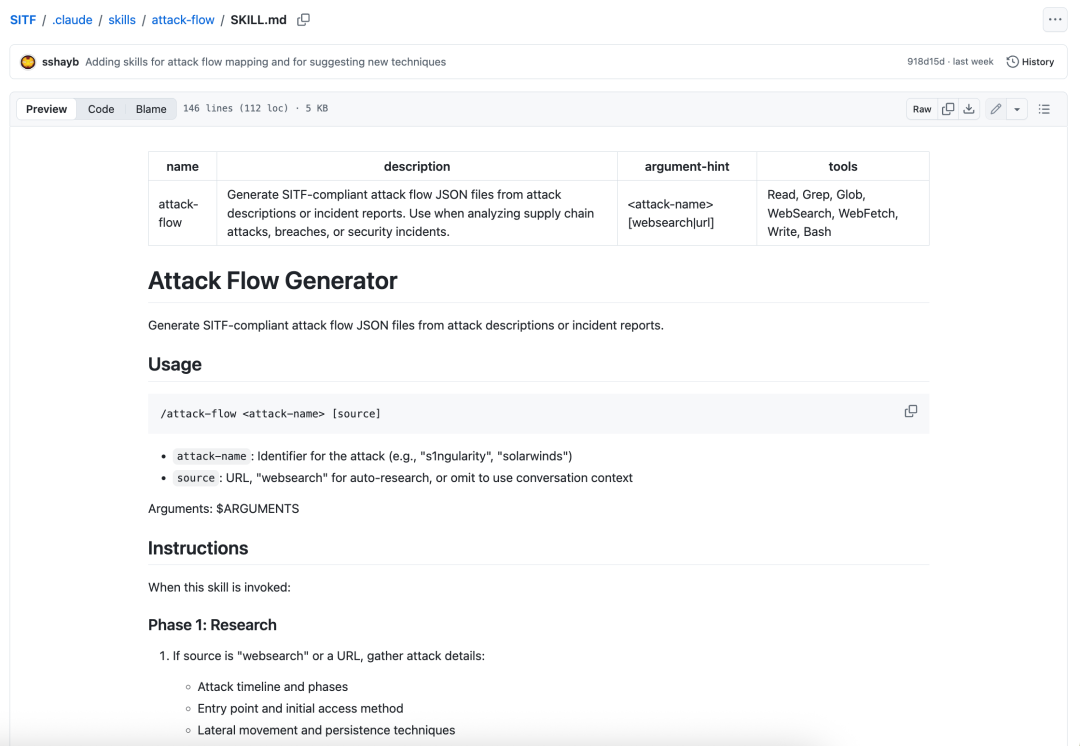
Task: Open the three-dot more options menu
Action: (x=1055, y=20)
